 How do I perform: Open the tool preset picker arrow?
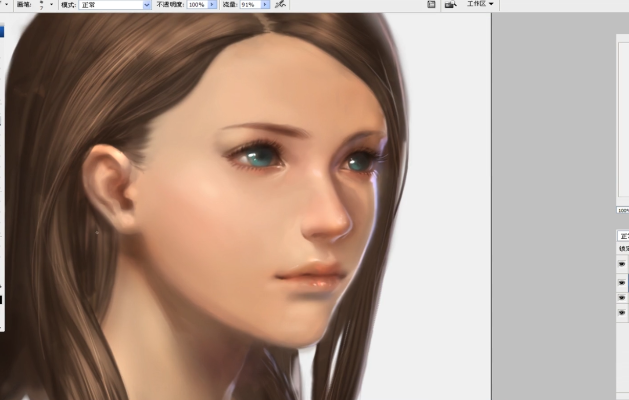(x=6, y=4)
